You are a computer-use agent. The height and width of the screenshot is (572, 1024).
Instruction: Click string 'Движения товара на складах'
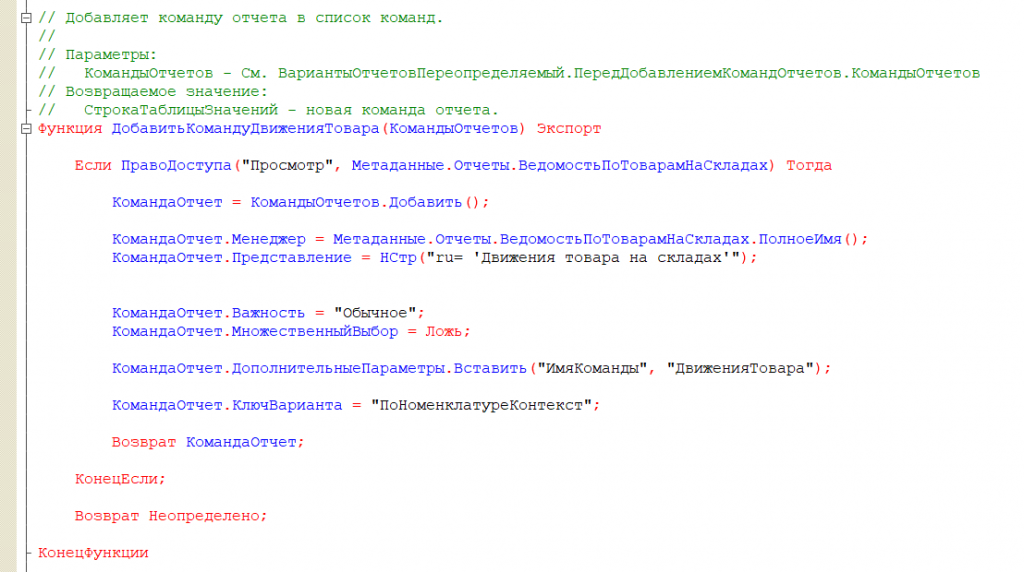[x=601, y=257]
